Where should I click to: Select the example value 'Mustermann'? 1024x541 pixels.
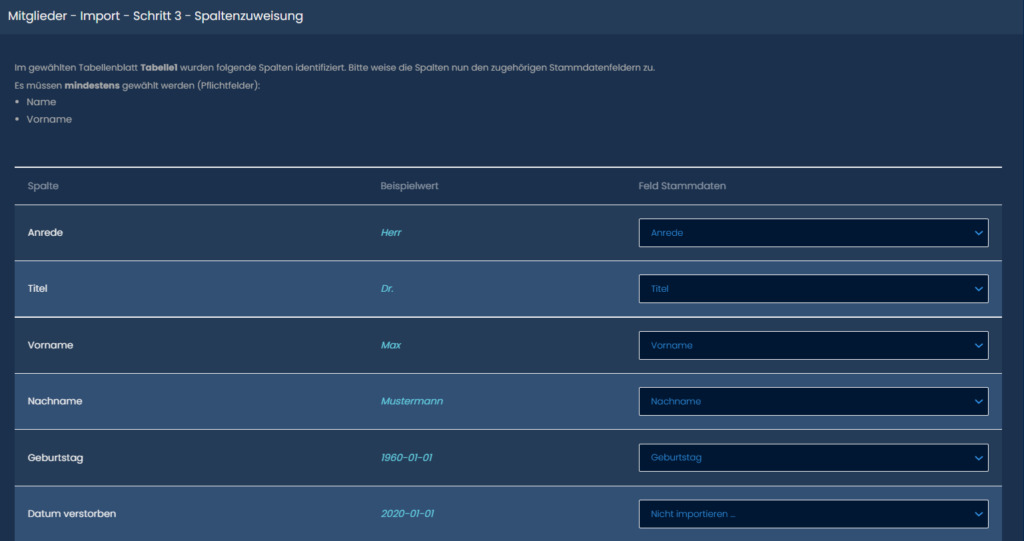pyautogui.click(x=411, y=401)
